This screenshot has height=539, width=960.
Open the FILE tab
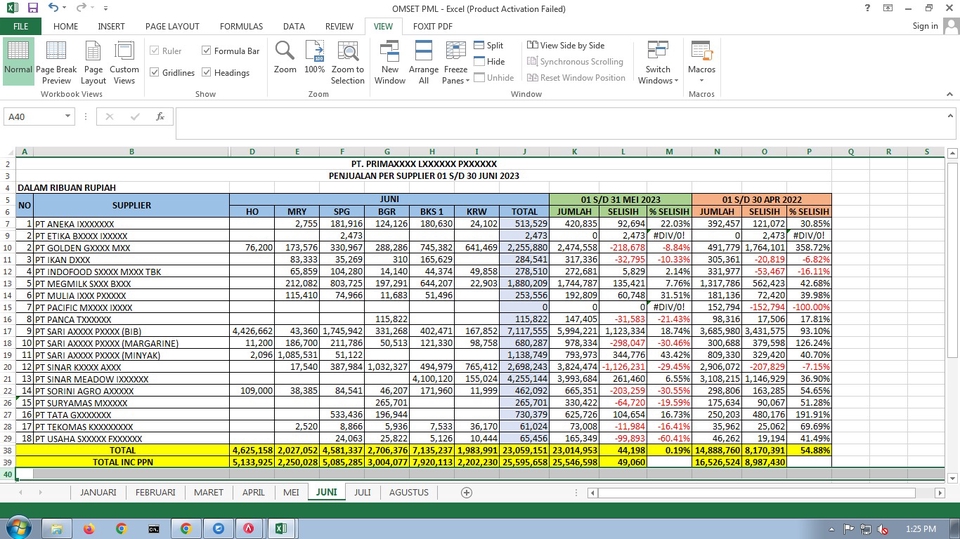pos(21,26)
